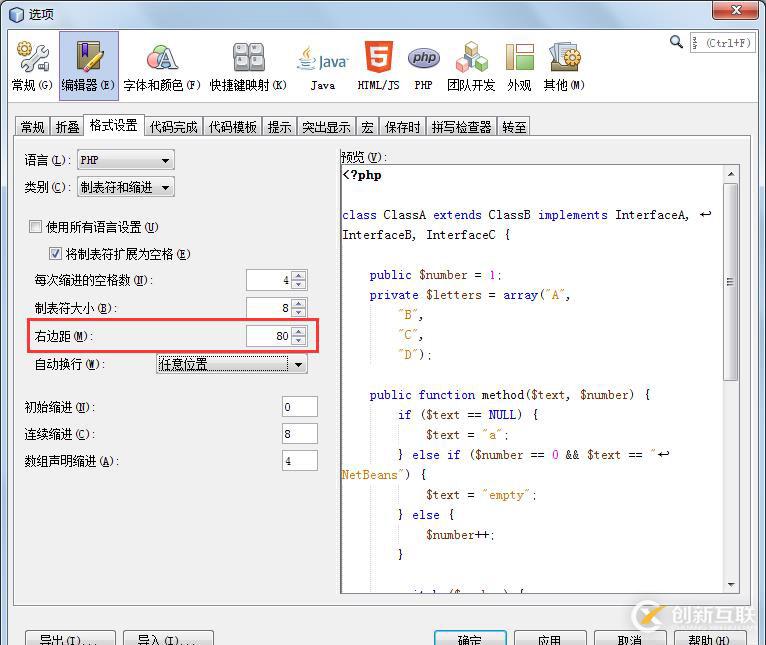Screen dimensions: 766x645
Task: Switch to the 提示 tab
Action: (x=279, y=128)
